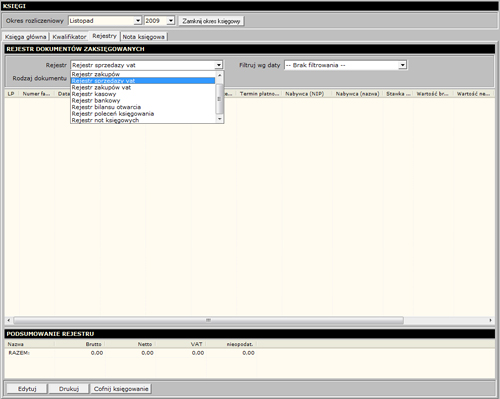Click Cofnij księgowanie button

pyautogui.click(x=121, y=389)
